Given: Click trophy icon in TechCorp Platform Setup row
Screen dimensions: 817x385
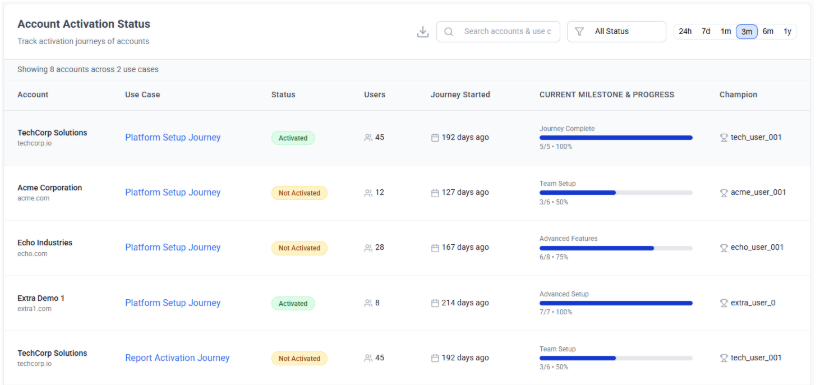Looking at the screenshot, I should pyautogui.click(x=724, y=138).
